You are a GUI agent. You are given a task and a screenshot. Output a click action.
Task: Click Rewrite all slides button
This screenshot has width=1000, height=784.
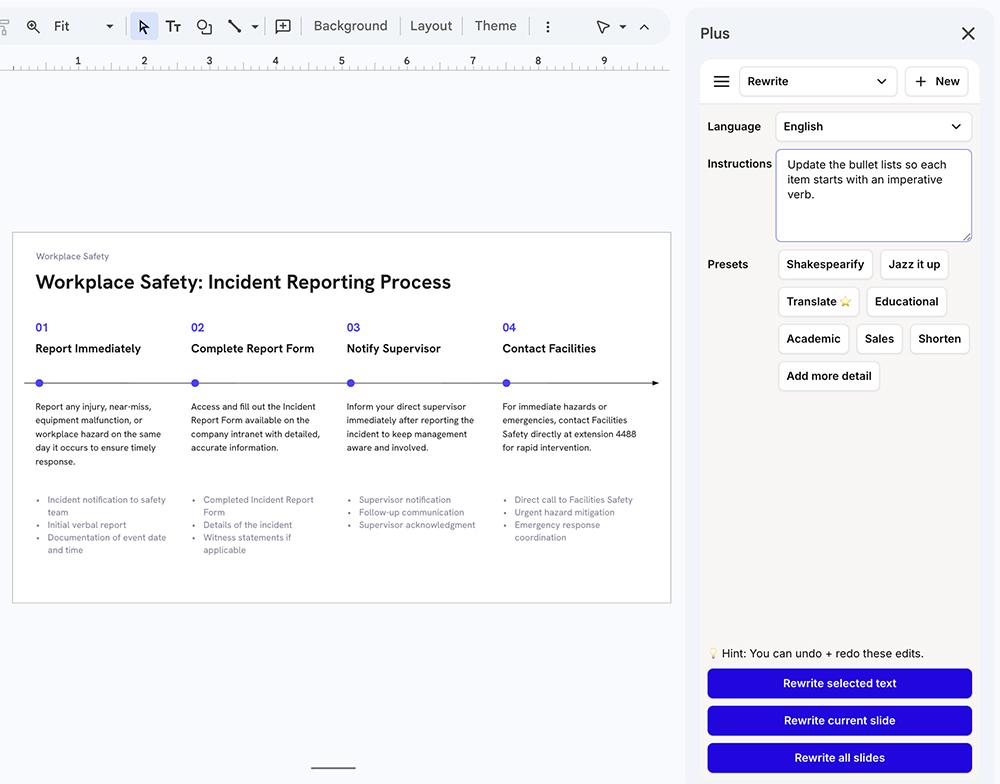click(839, 758)
